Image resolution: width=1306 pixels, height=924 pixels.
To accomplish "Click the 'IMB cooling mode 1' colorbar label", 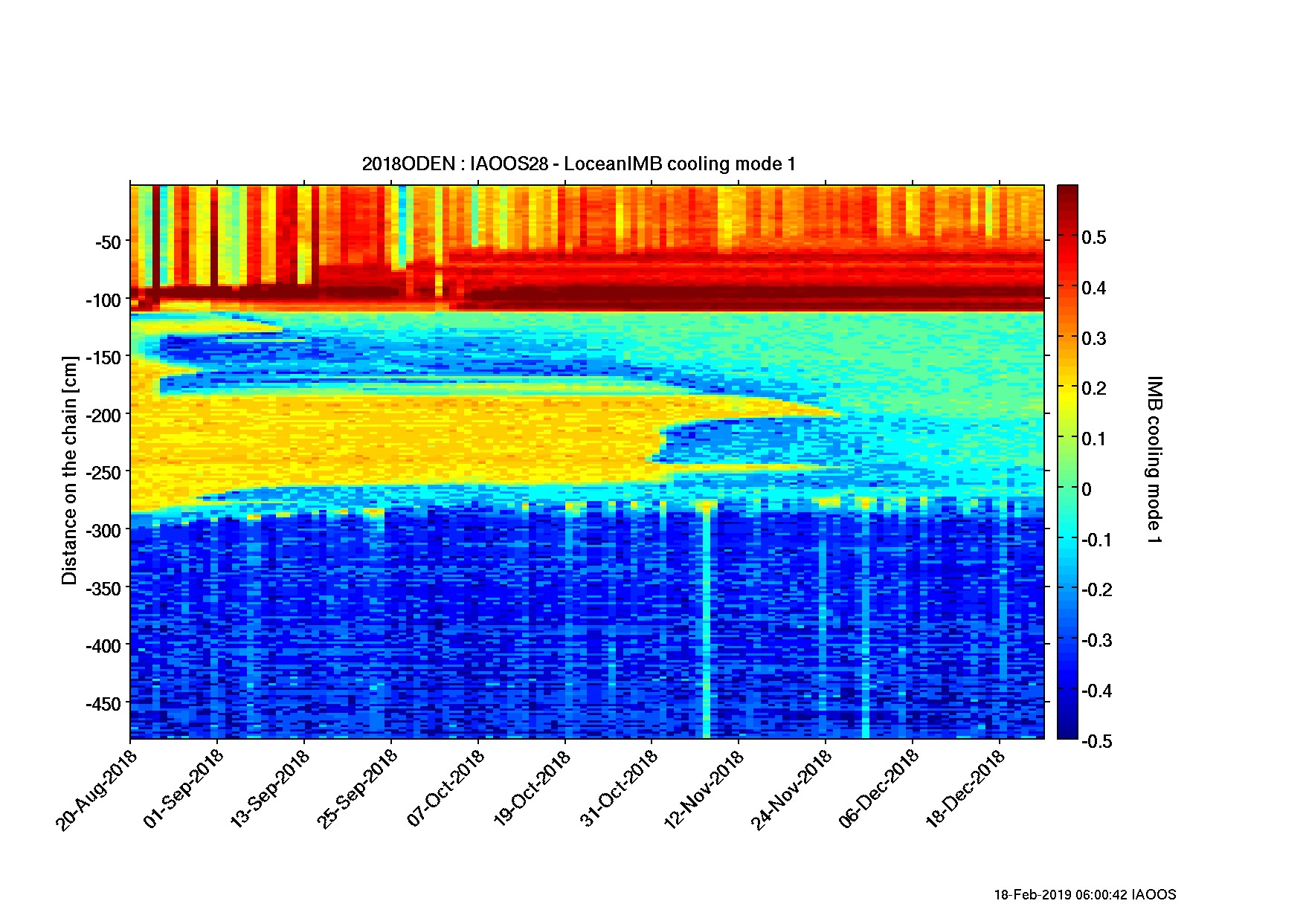I will 1154,459.
